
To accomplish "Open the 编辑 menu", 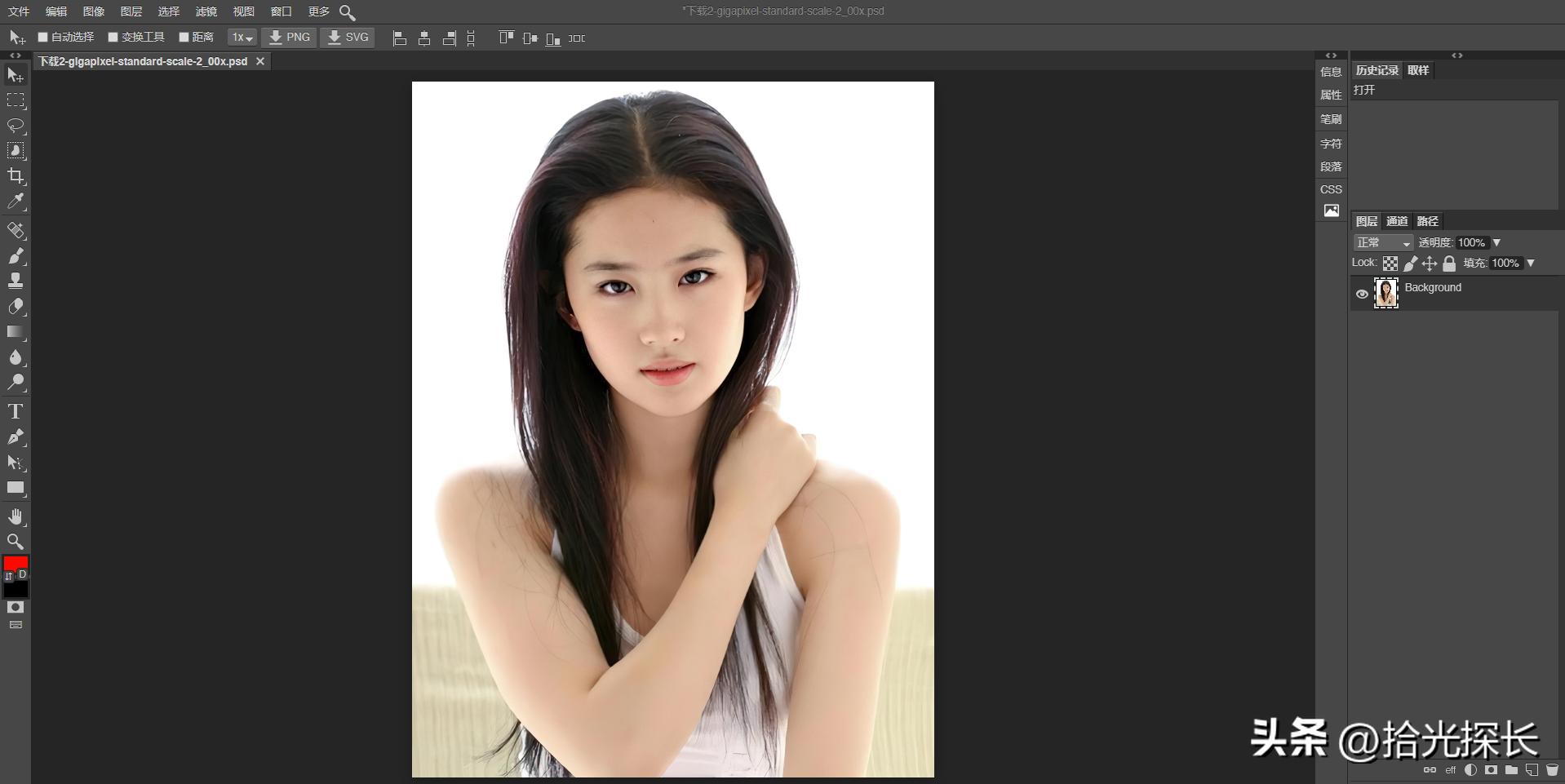I will (56, 11).
